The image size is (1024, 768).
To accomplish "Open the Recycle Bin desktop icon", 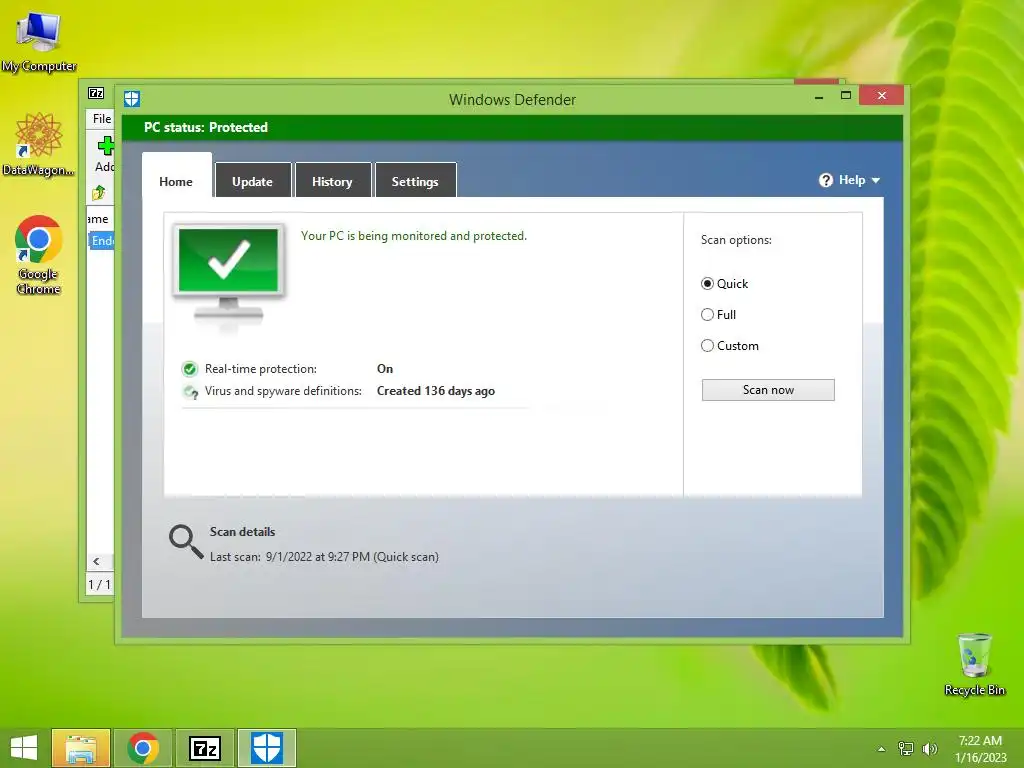I will coord(974,664).
